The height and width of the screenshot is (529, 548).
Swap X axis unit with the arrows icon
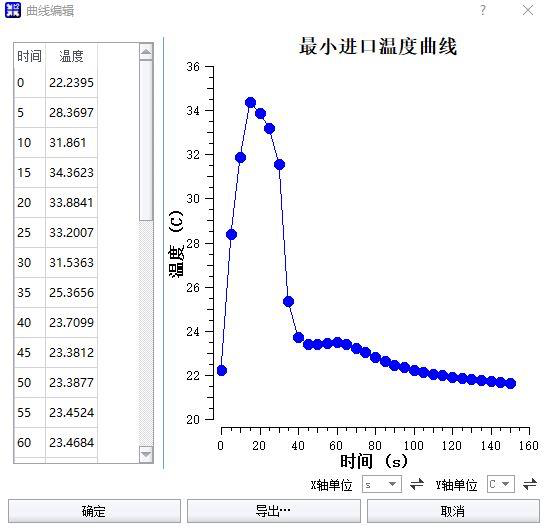[x=417, y=484]
